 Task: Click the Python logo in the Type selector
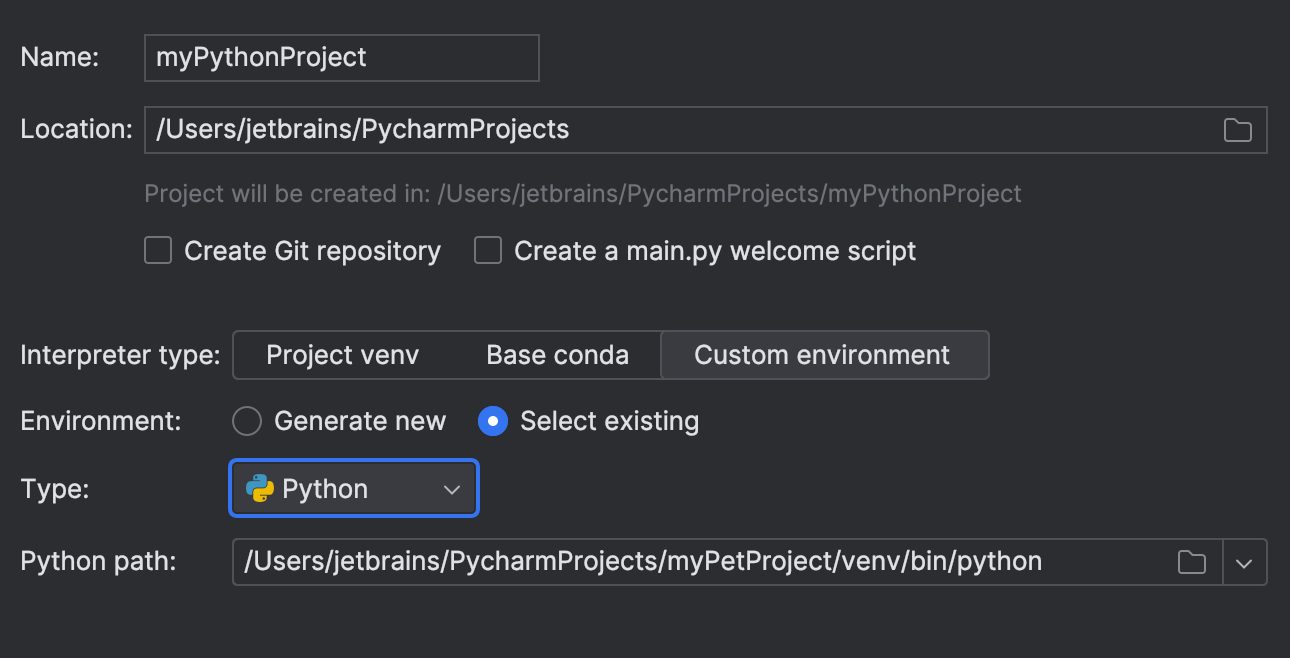pos(260,488)
